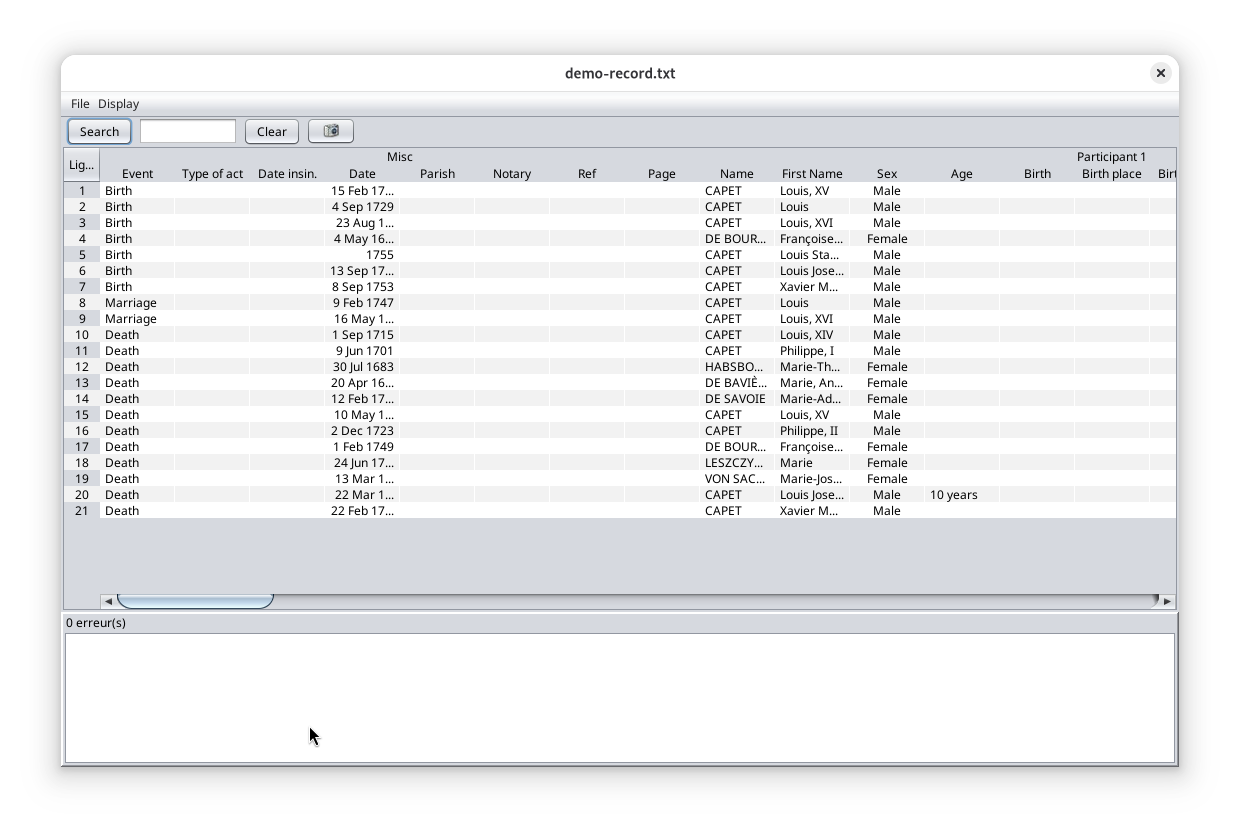Click the Type of act column header

(212, 174)
